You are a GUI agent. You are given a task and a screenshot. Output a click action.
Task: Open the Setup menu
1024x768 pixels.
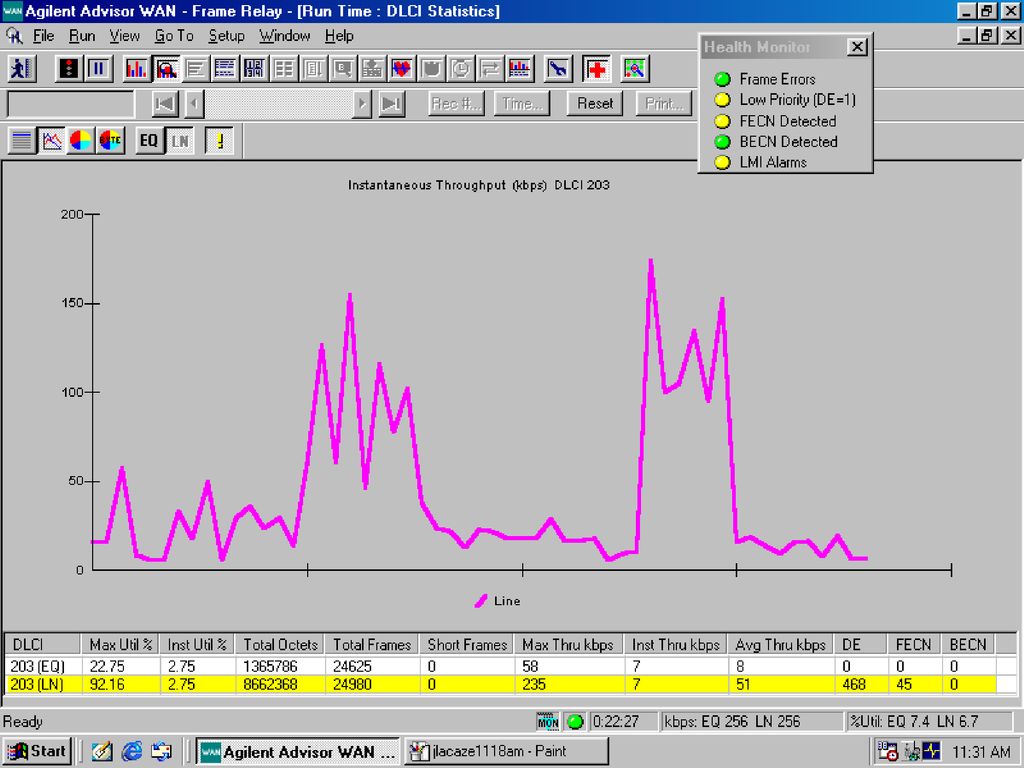coord(226,36)
